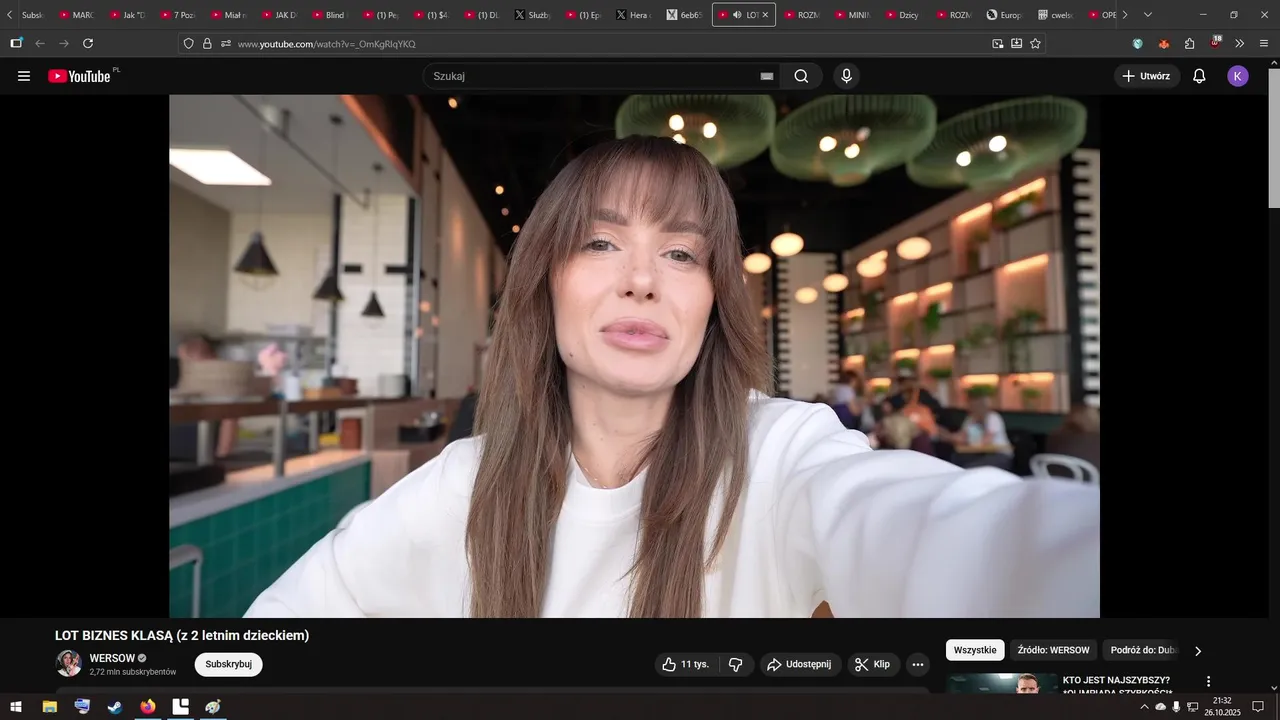Open site permissions icon in address bar

pyautogui.click(x=226, y=44)
